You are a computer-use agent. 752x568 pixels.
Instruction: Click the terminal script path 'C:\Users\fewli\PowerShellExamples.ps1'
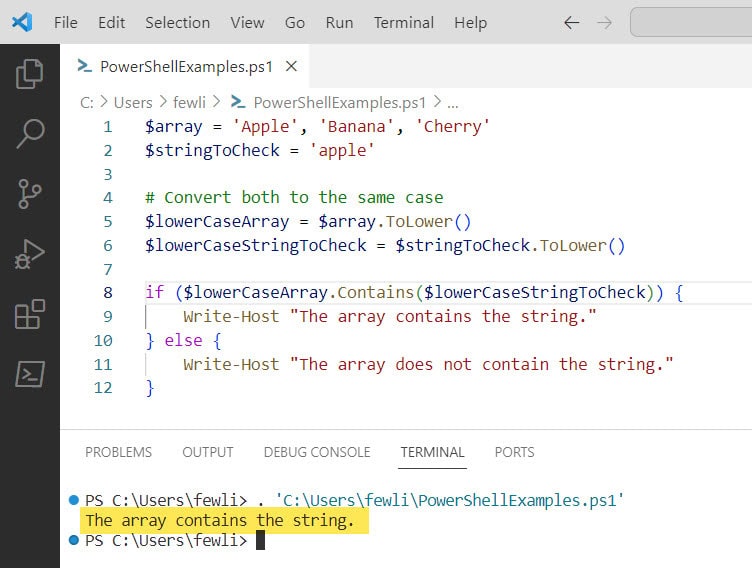[449, 500]
